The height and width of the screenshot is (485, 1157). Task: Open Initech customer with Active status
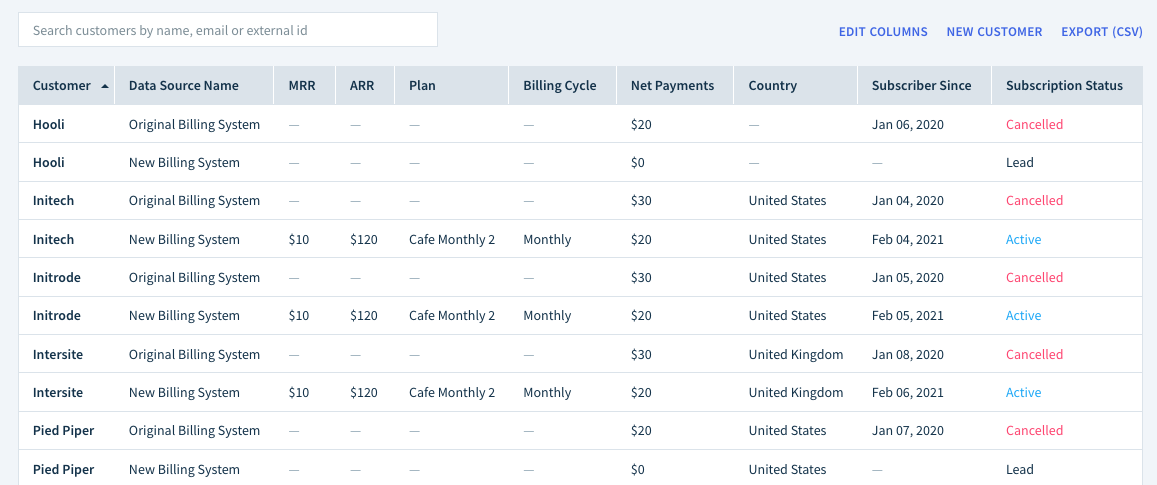(53, 240)
